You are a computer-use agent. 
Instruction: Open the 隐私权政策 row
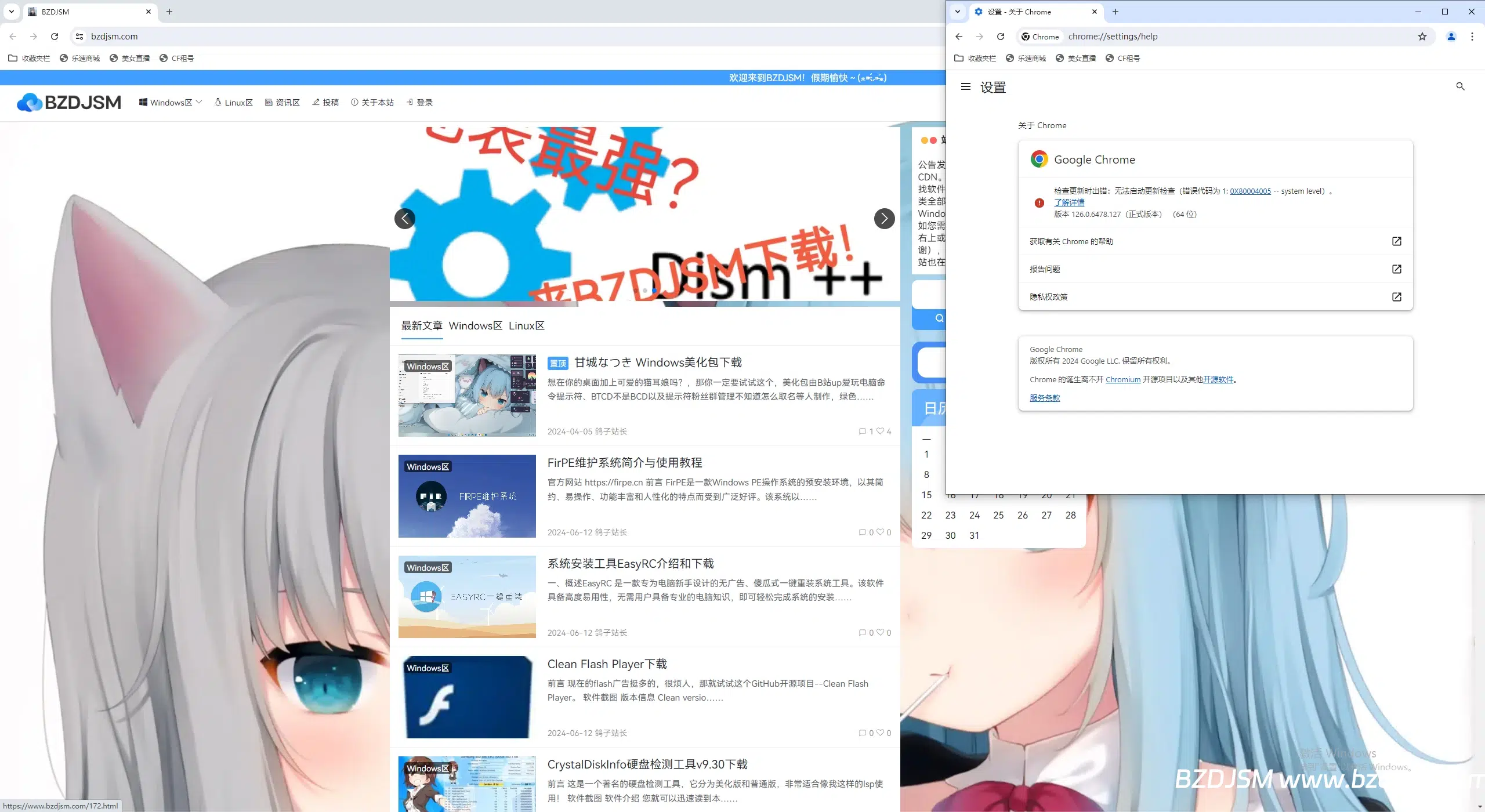[x=1215, y=297]
